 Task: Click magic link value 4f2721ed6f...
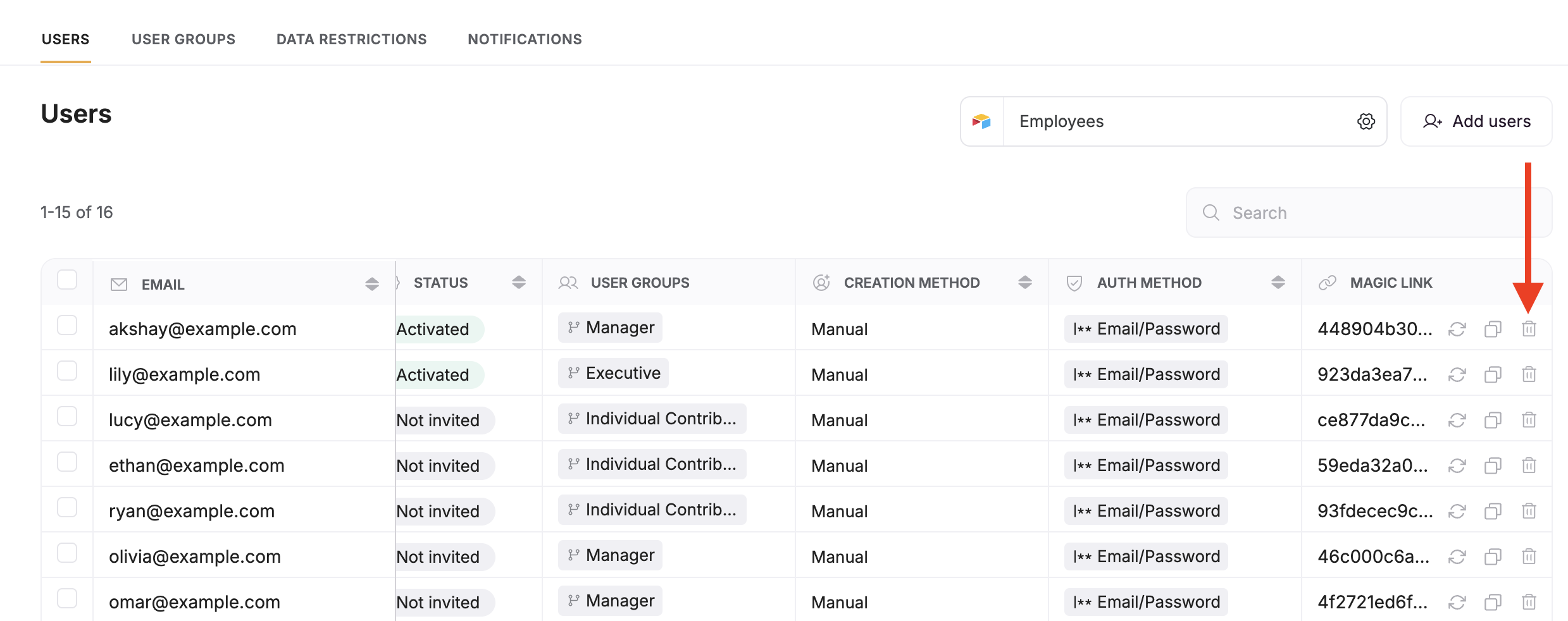[1372, 602]
